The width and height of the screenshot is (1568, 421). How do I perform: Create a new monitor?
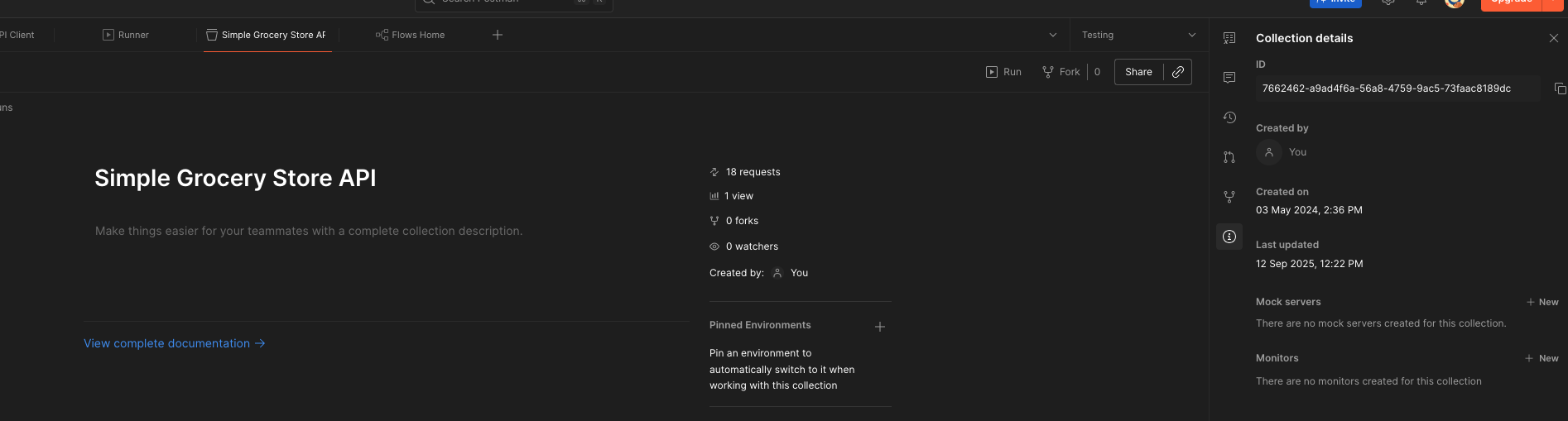point(1542,358)
